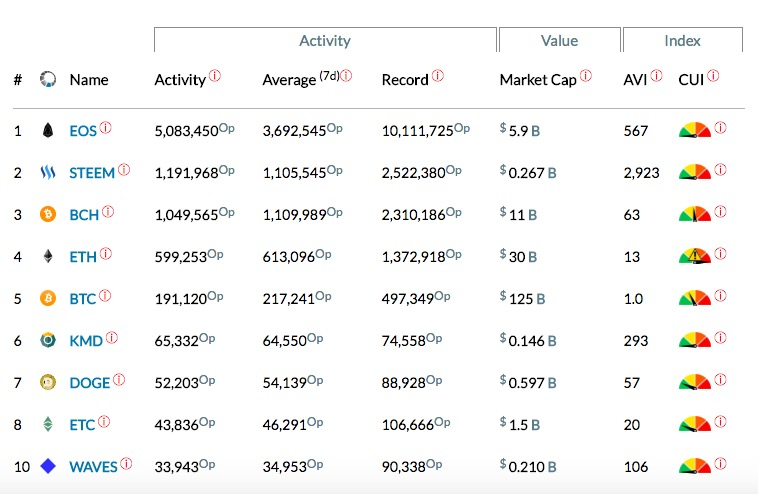This screenshot has height=494, width=758.
Task: Click the BTC orange logo icon
Action: [48, 298]
